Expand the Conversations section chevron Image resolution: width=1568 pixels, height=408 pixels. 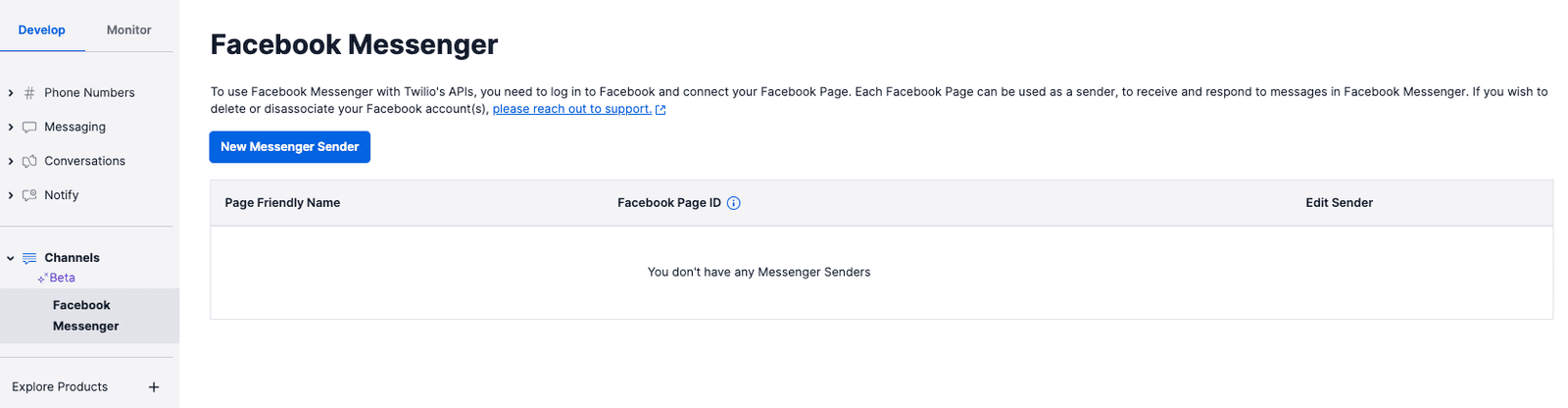pos(11,162)
